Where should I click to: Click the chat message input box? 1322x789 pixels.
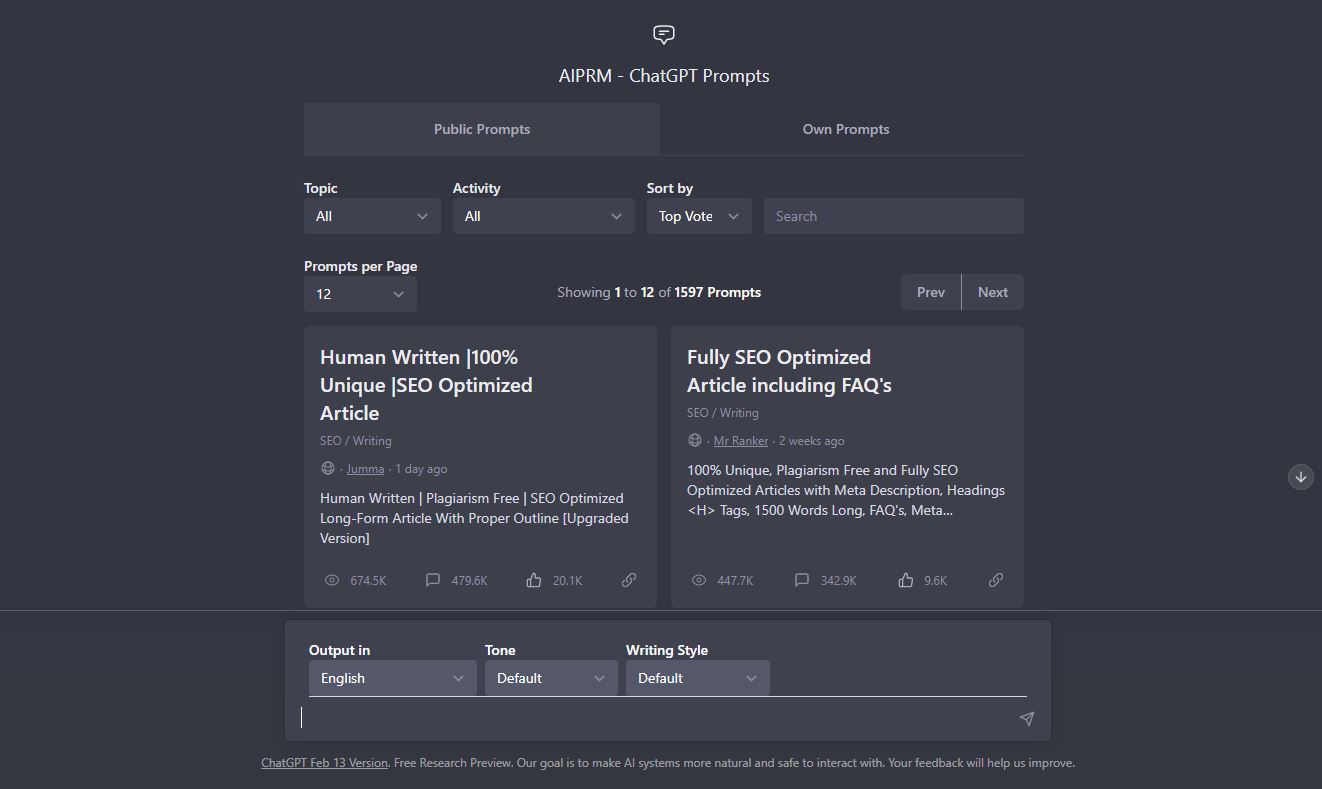click(x=658, y=717)
